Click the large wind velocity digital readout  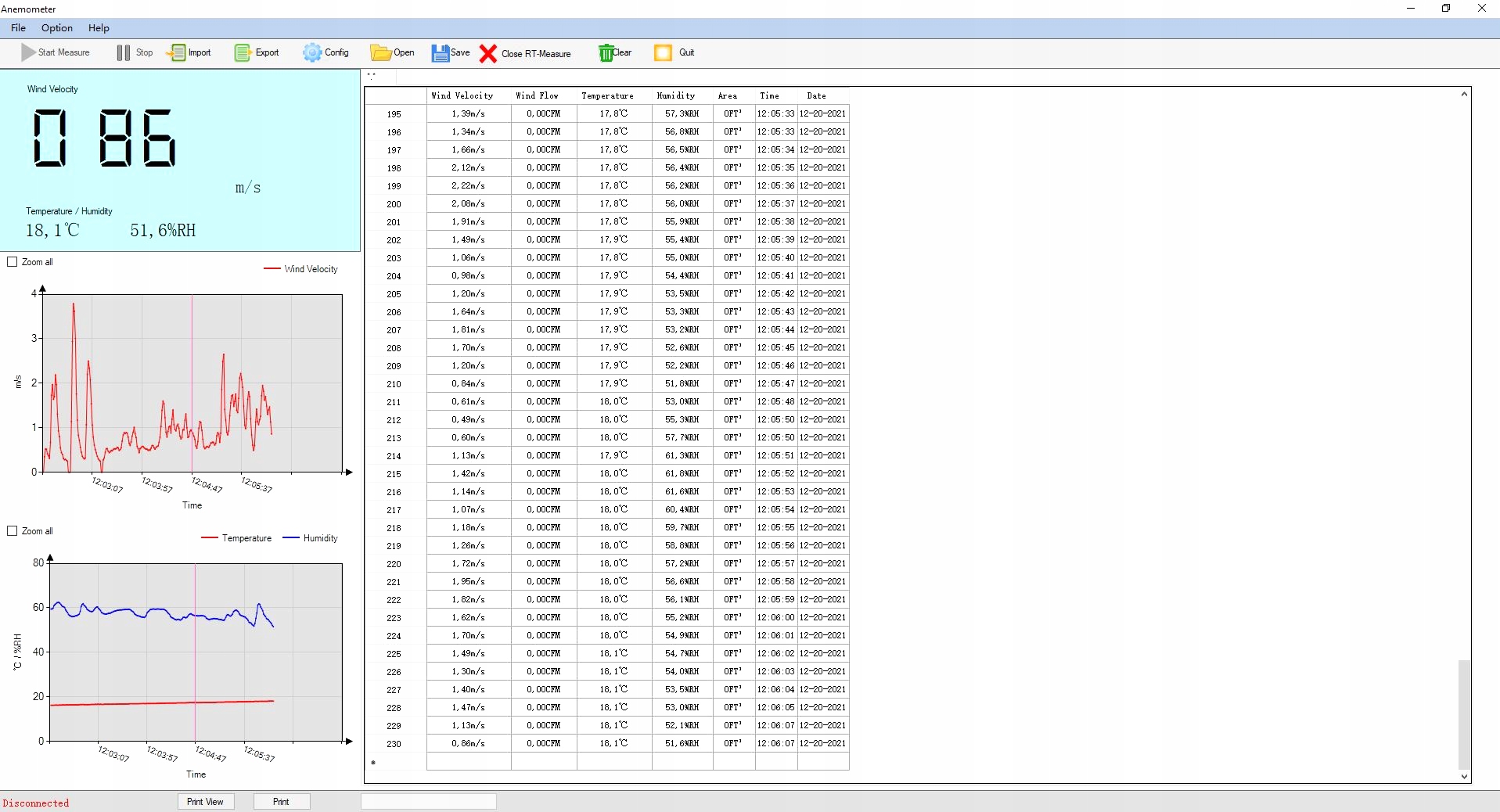coord(104,138)
